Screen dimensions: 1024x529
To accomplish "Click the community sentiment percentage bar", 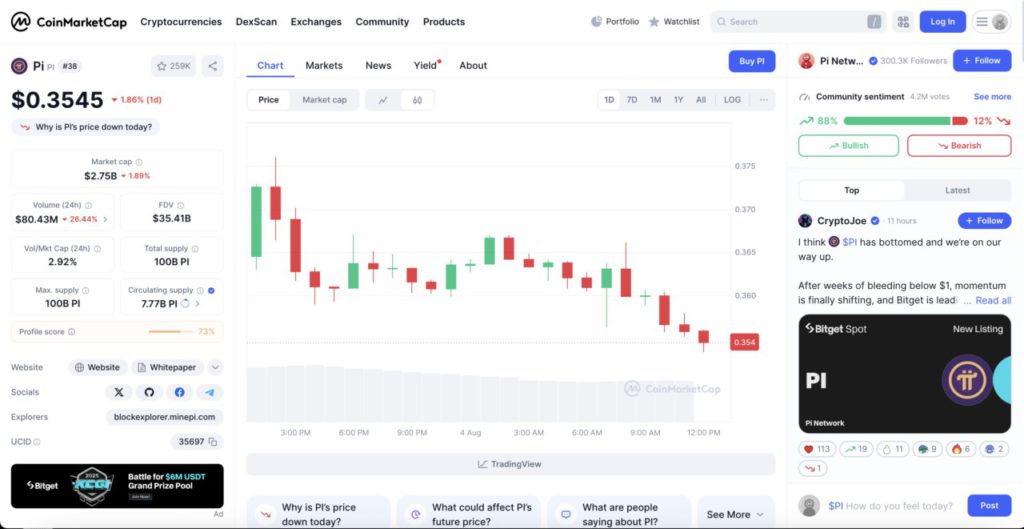I will click(x=905, y=121).
